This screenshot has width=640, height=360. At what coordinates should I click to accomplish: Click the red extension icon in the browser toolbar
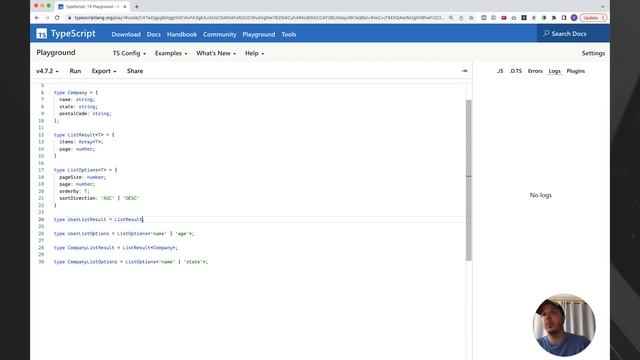504,18
